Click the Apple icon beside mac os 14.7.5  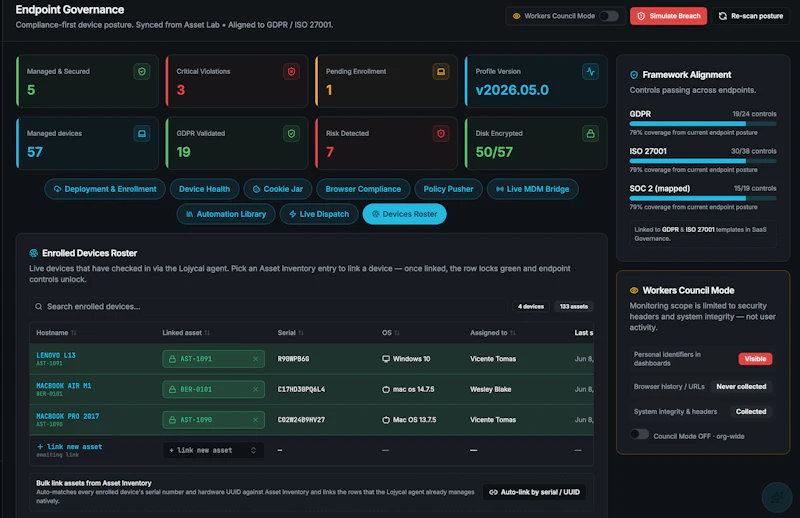tap(386, 389)
